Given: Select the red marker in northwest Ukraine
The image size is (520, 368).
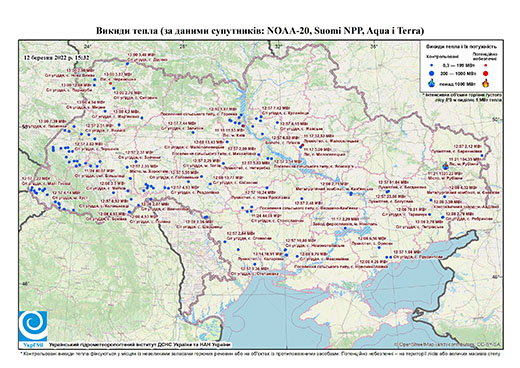Looking at the screenshot, I should (111, 83).
